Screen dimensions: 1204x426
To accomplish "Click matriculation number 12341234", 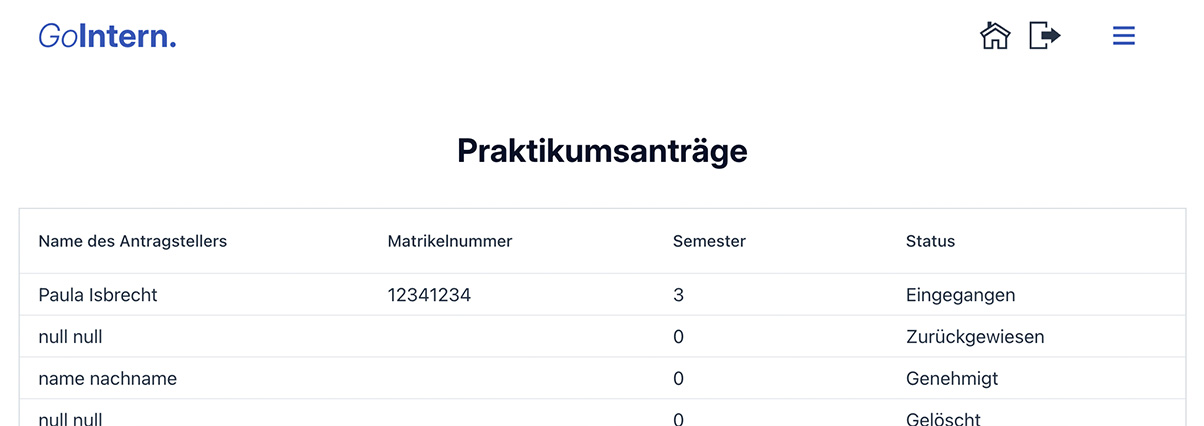I will pos(429,295).
